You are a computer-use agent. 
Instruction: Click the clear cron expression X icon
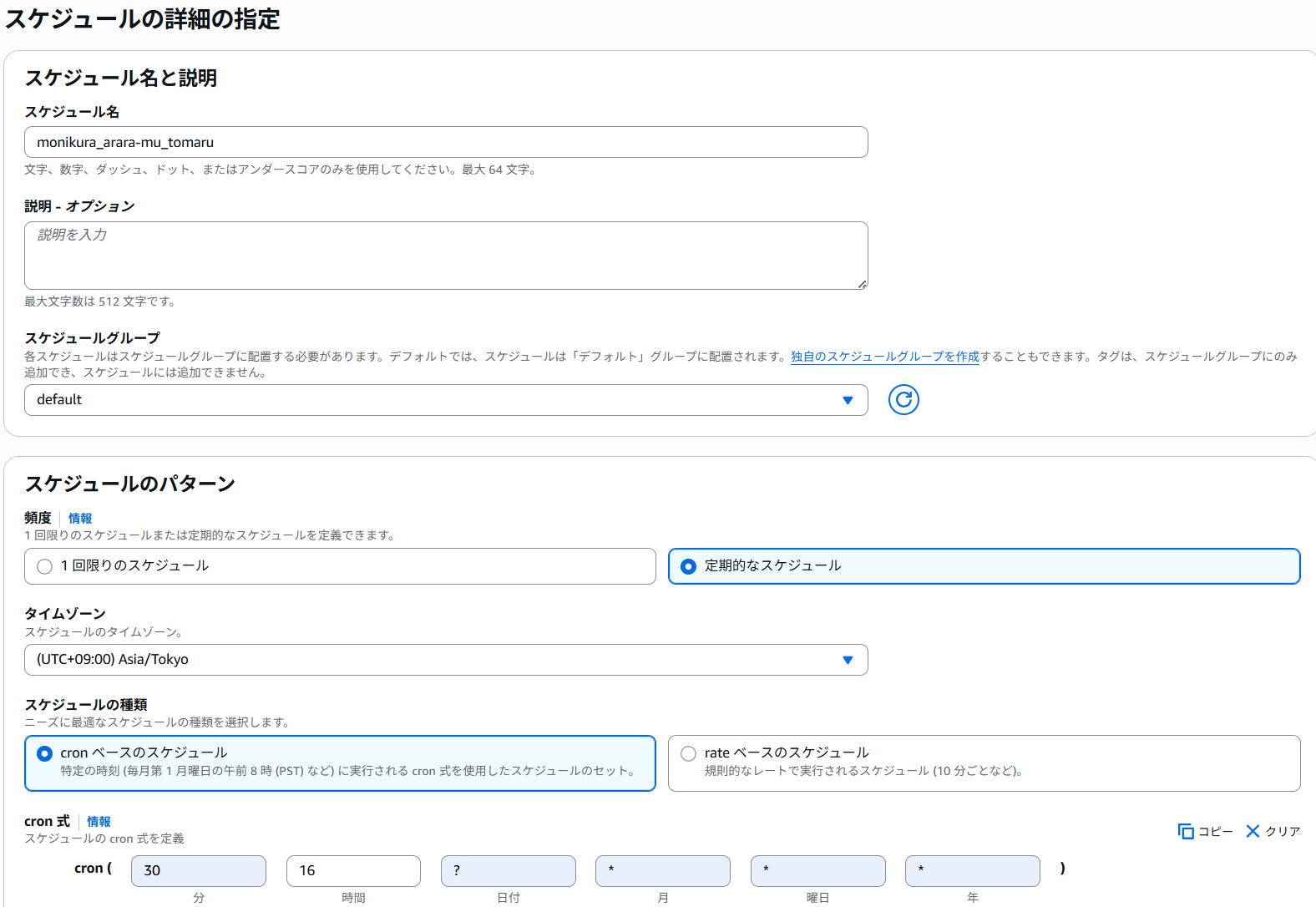click(1253, 831)
